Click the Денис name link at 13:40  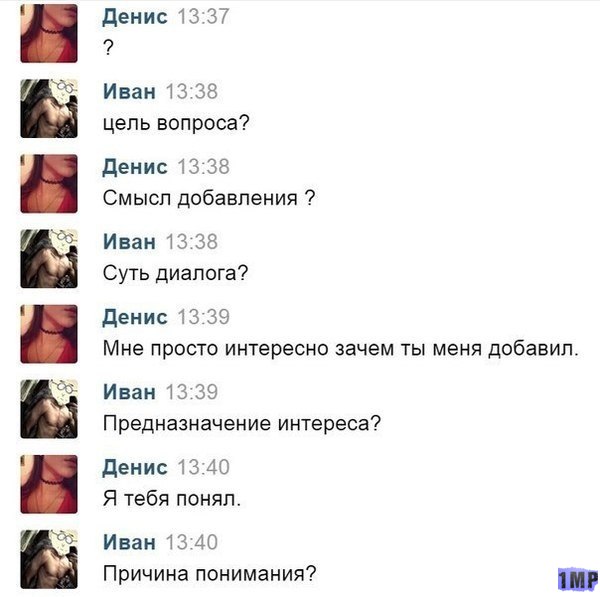pos(135,468)
